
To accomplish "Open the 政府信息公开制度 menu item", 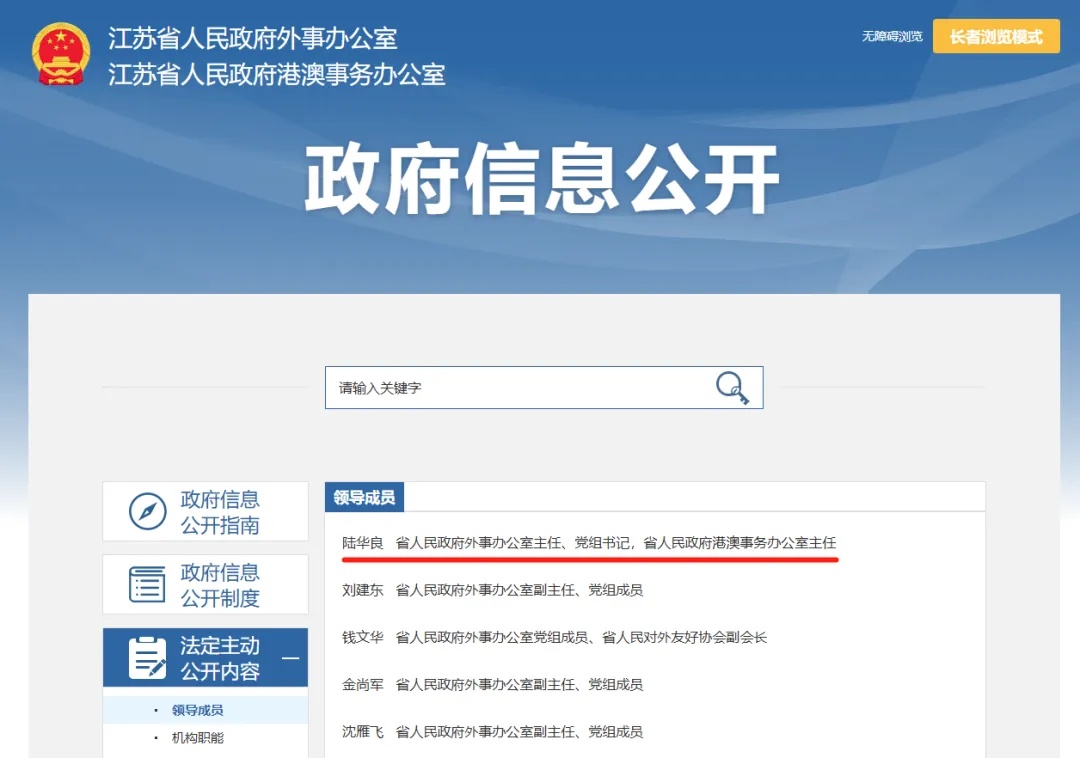I will tap(220, 585).
